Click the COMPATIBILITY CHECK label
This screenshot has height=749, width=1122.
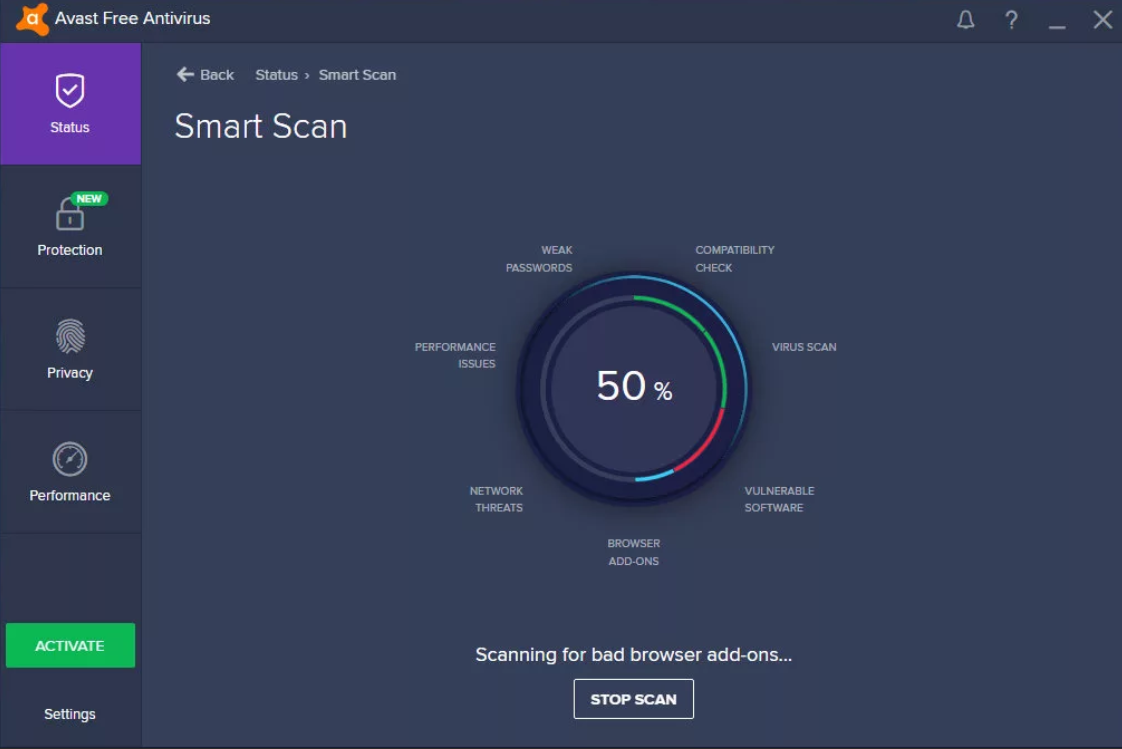tap(735, 259)
